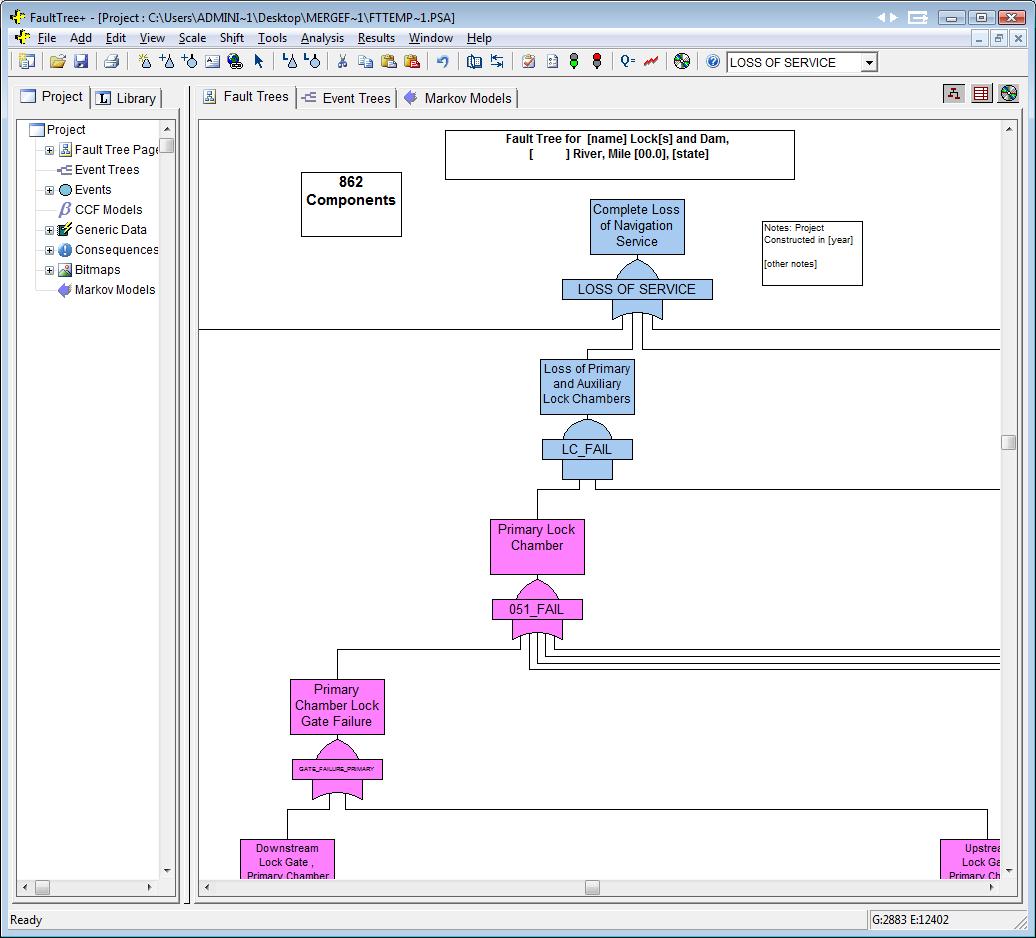Select the arrow pointer tool
The height and width of the screenshot is (938, 1036).
tap(258, 62)
